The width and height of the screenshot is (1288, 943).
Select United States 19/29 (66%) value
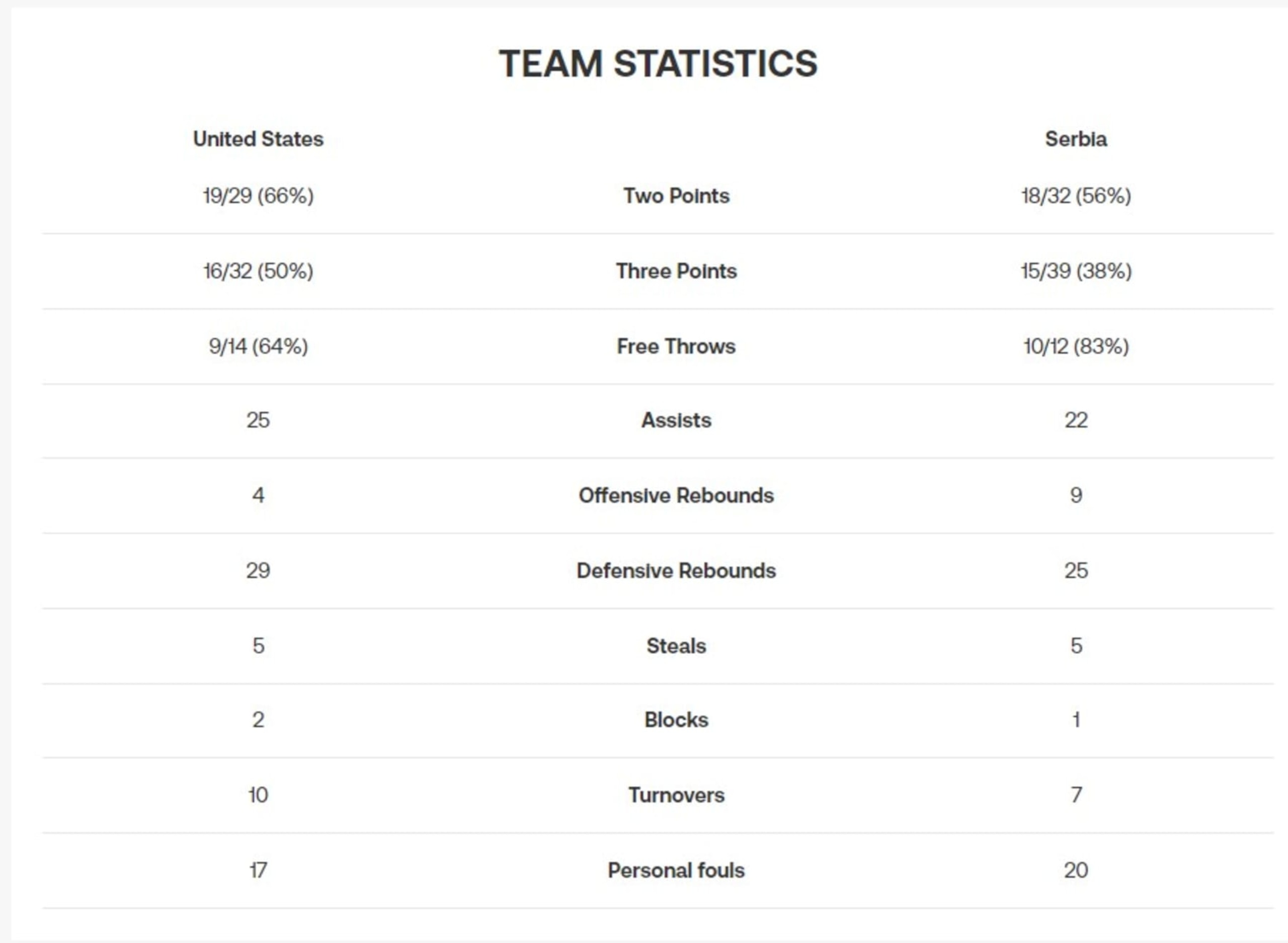[258, 196]
